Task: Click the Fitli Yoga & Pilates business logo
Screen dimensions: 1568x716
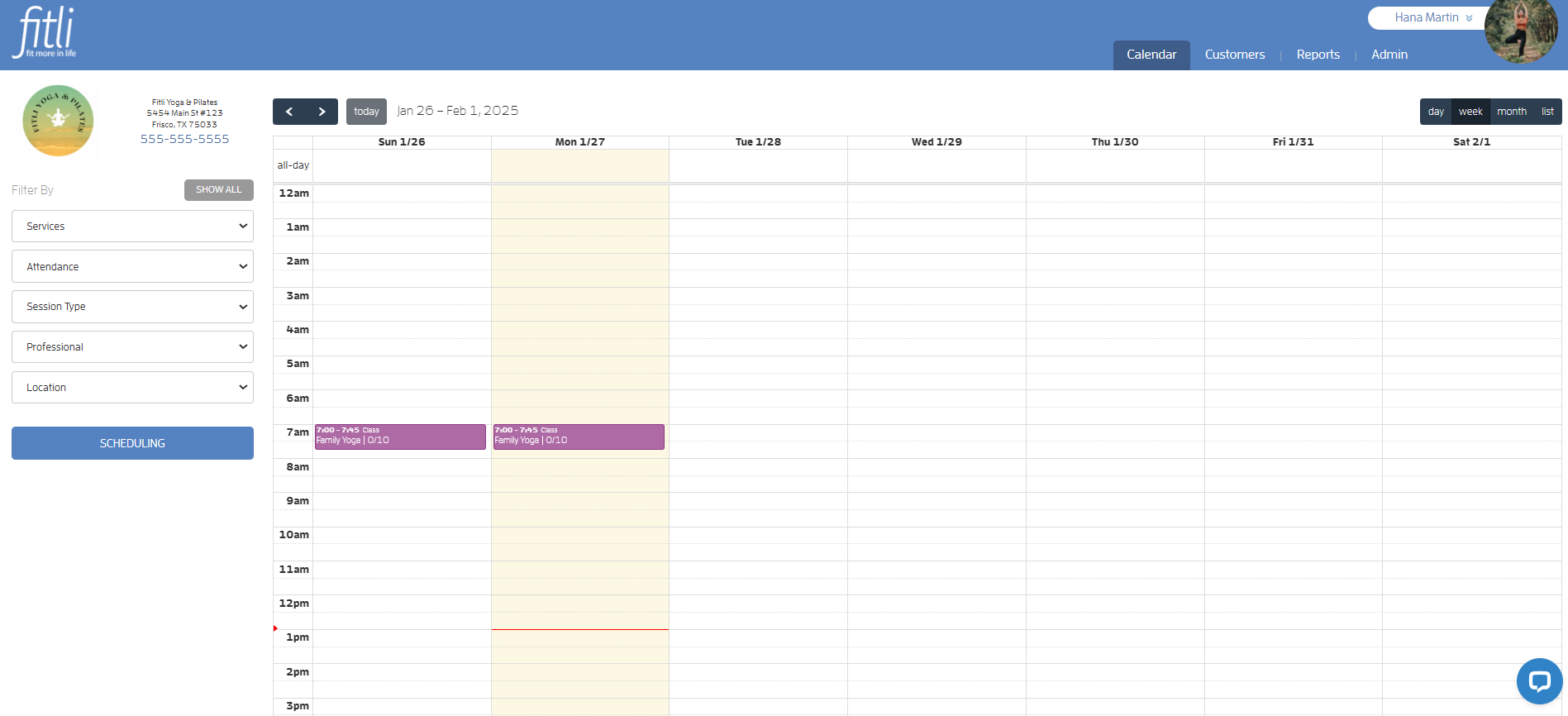Action: 58,121
